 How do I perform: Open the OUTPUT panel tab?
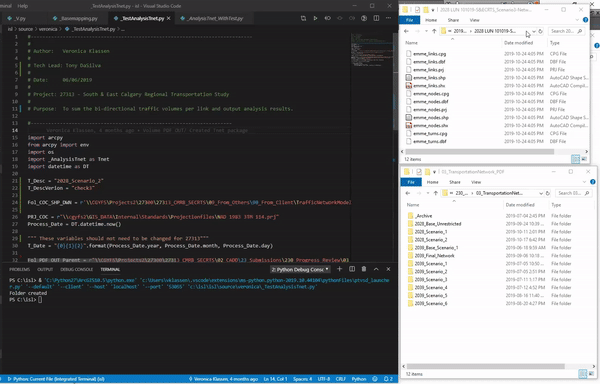click(x=45, y=269)
